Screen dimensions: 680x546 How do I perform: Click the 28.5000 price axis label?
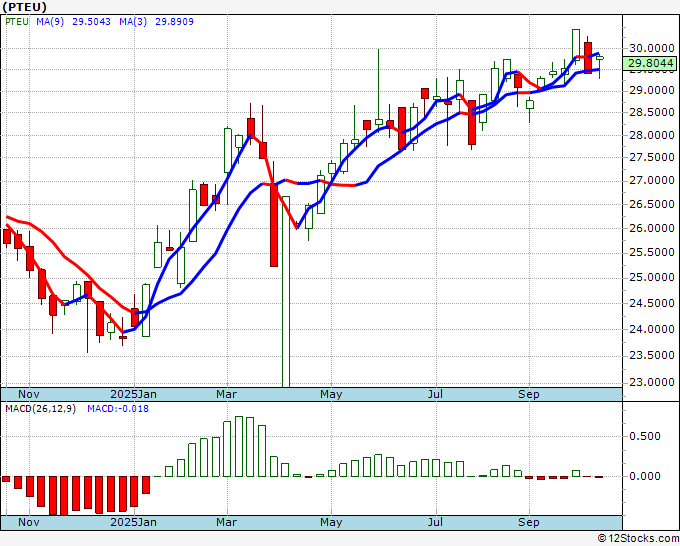point(652,112)
